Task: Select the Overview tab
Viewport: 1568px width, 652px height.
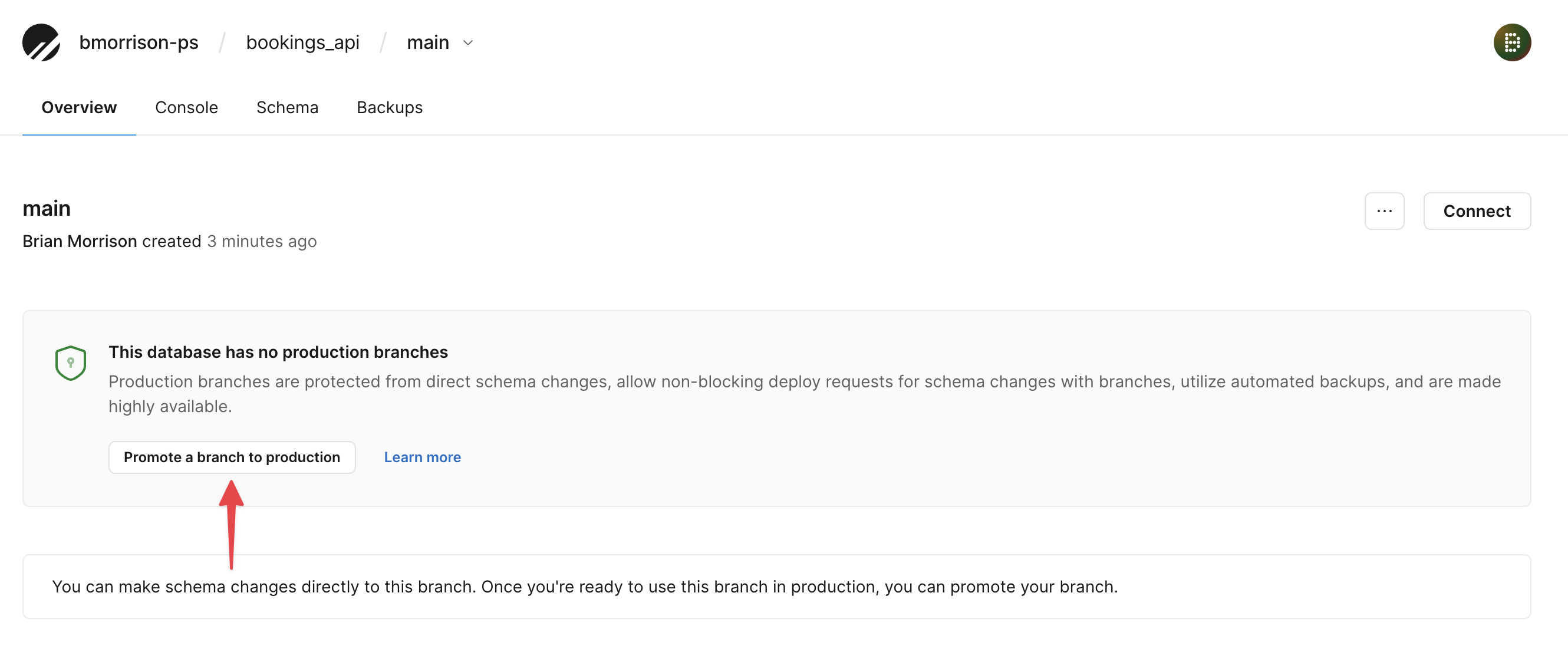Action: point(78,107)
